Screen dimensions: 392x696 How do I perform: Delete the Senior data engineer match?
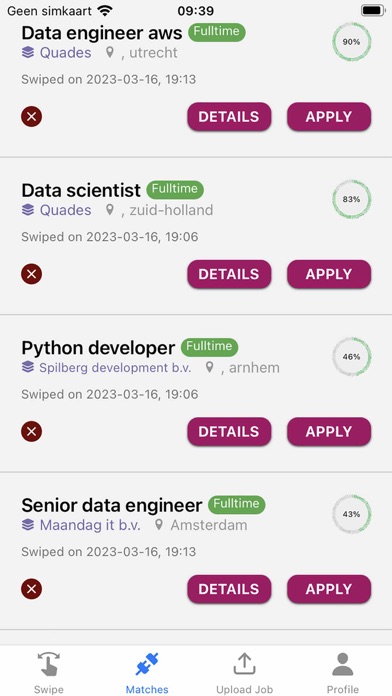(x=32, y=589)
